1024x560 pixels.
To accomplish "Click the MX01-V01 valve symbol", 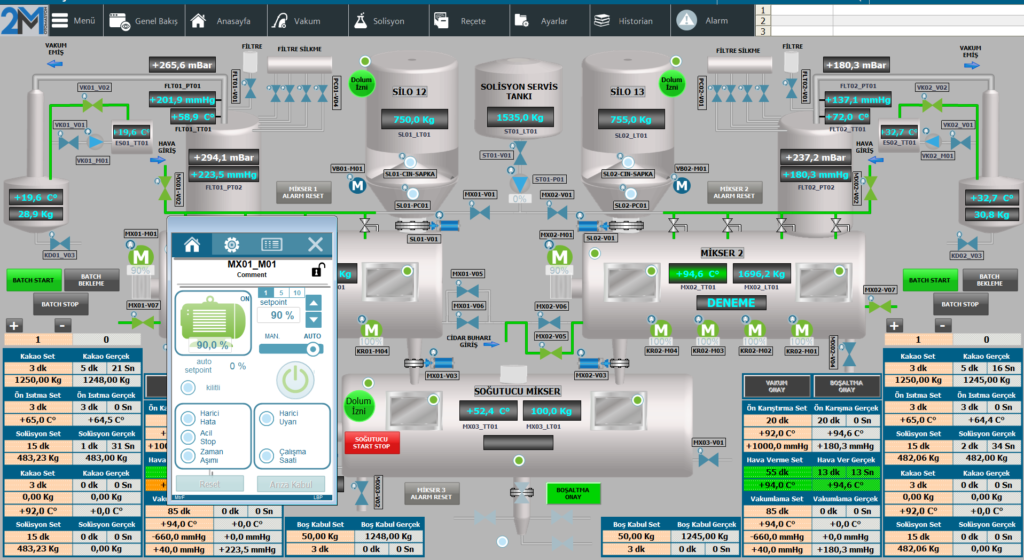I will click(480, 212).
